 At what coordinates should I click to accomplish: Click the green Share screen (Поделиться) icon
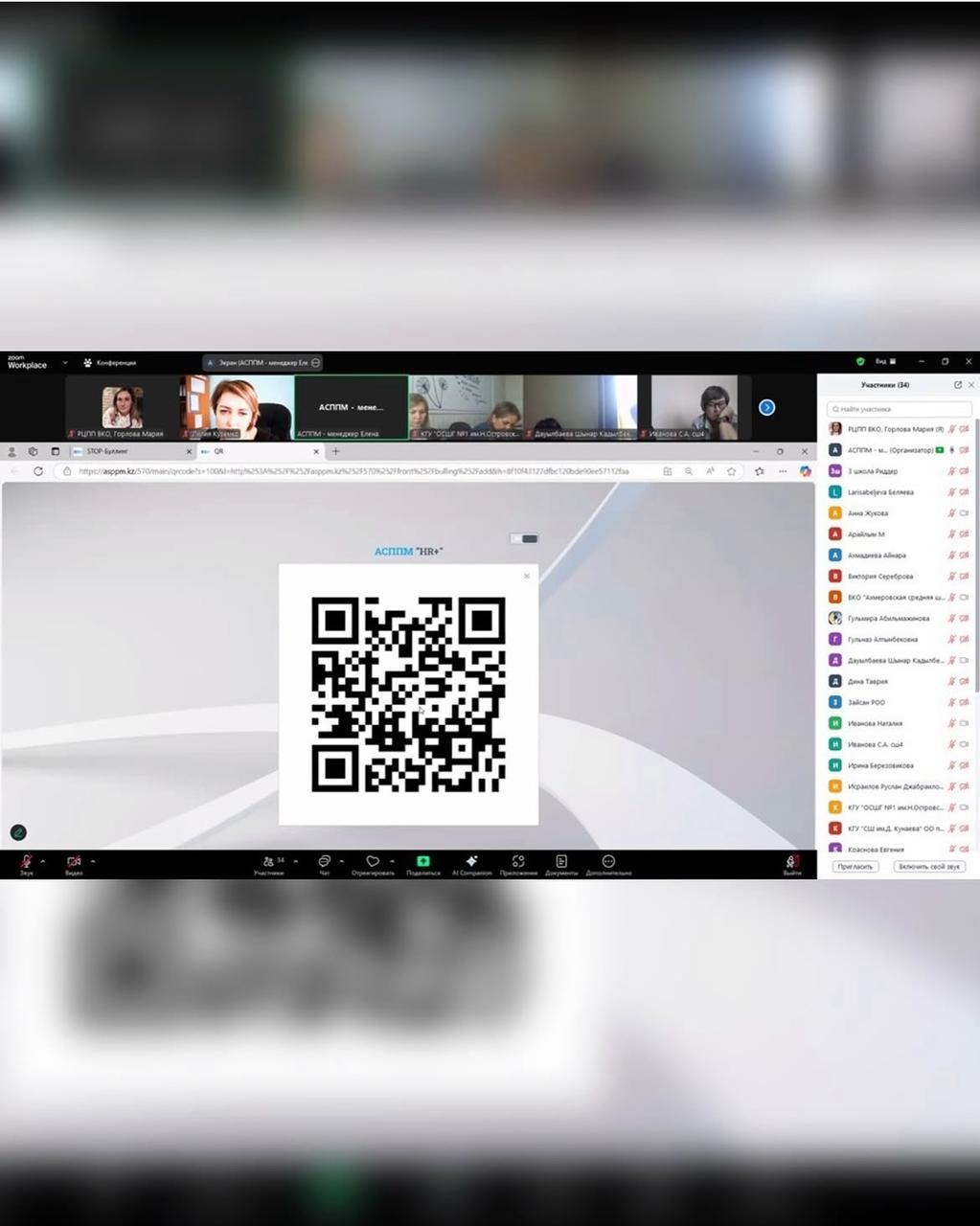click(x=422, y=862)
